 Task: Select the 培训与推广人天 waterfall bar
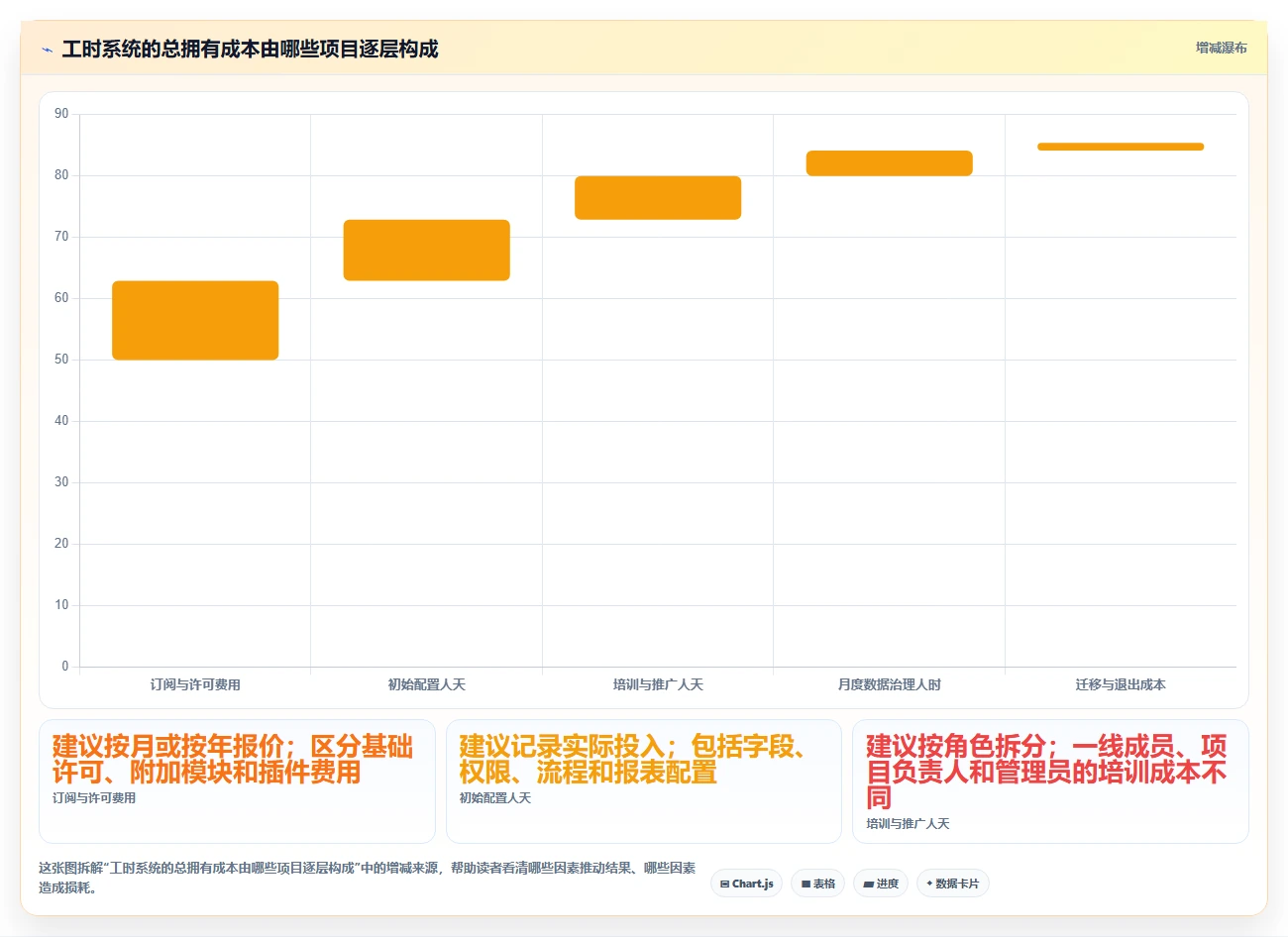click(658, 197)
